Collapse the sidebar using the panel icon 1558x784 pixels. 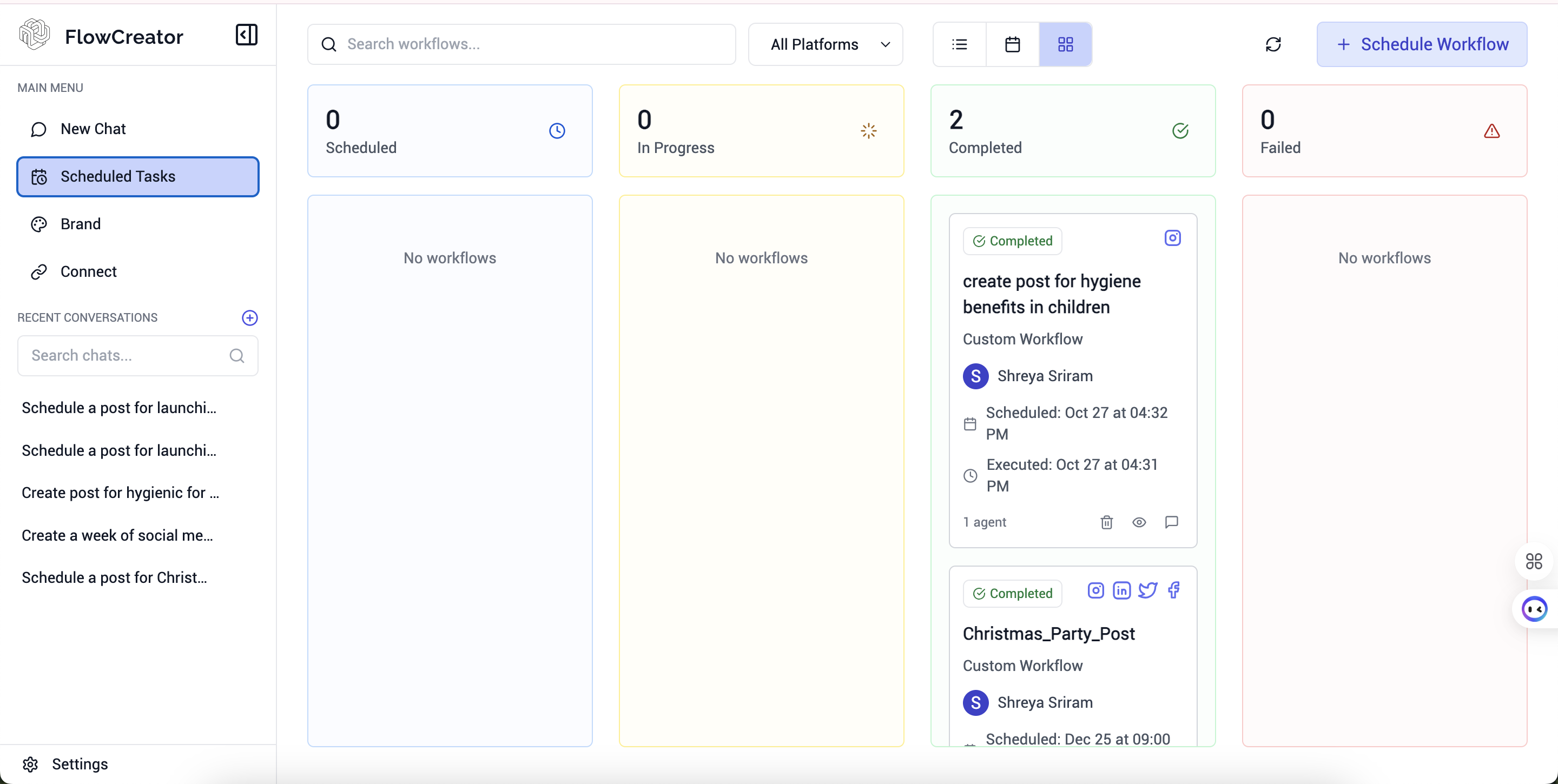click(247, 35)
